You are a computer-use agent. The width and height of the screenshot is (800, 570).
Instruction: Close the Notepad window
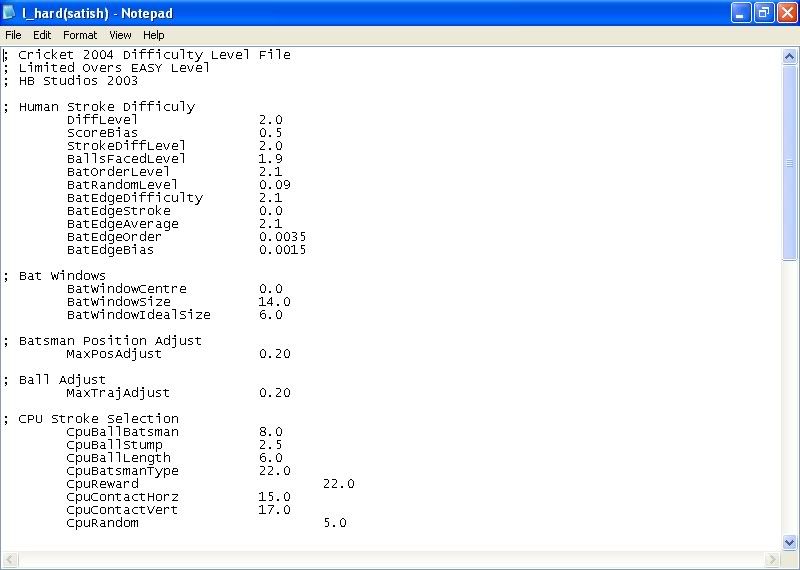pos(787,13)
